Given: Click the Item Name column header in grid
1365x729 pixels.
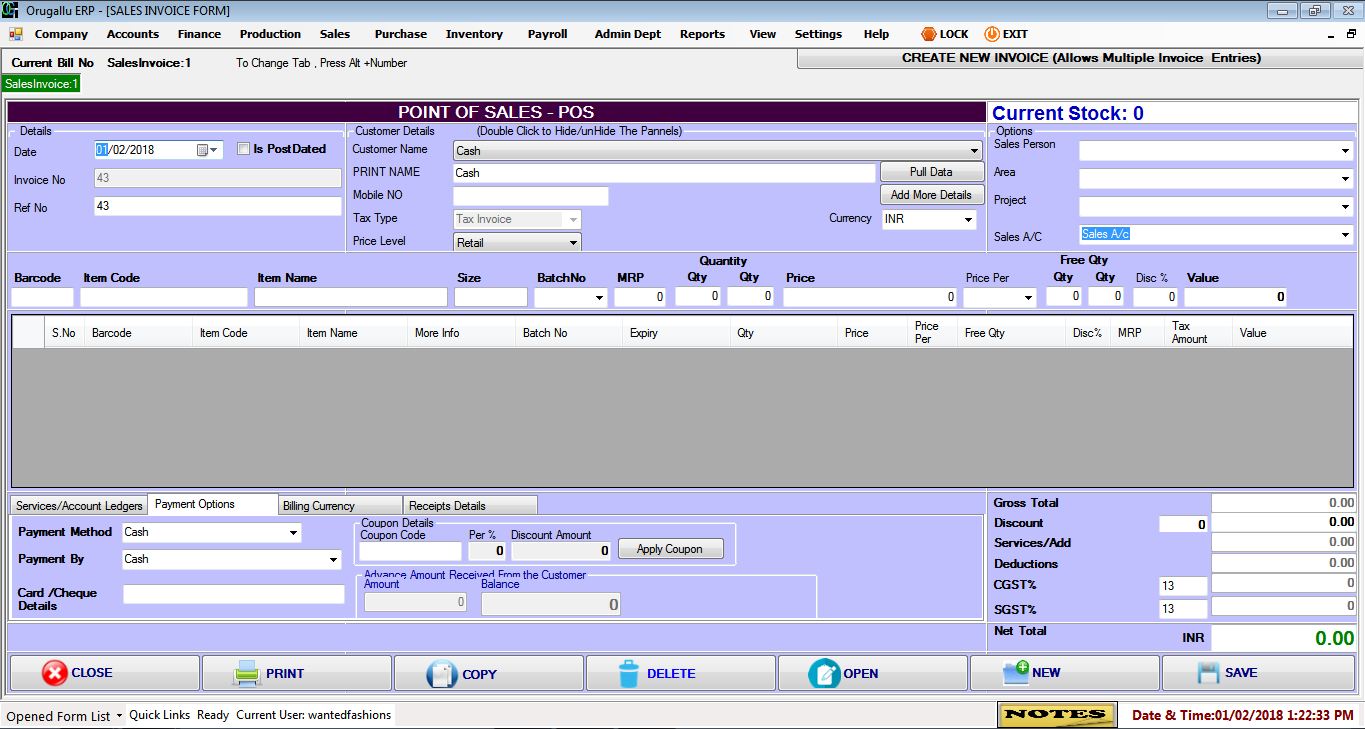Looking at the screenshot, I should click(x=354, y=333).
